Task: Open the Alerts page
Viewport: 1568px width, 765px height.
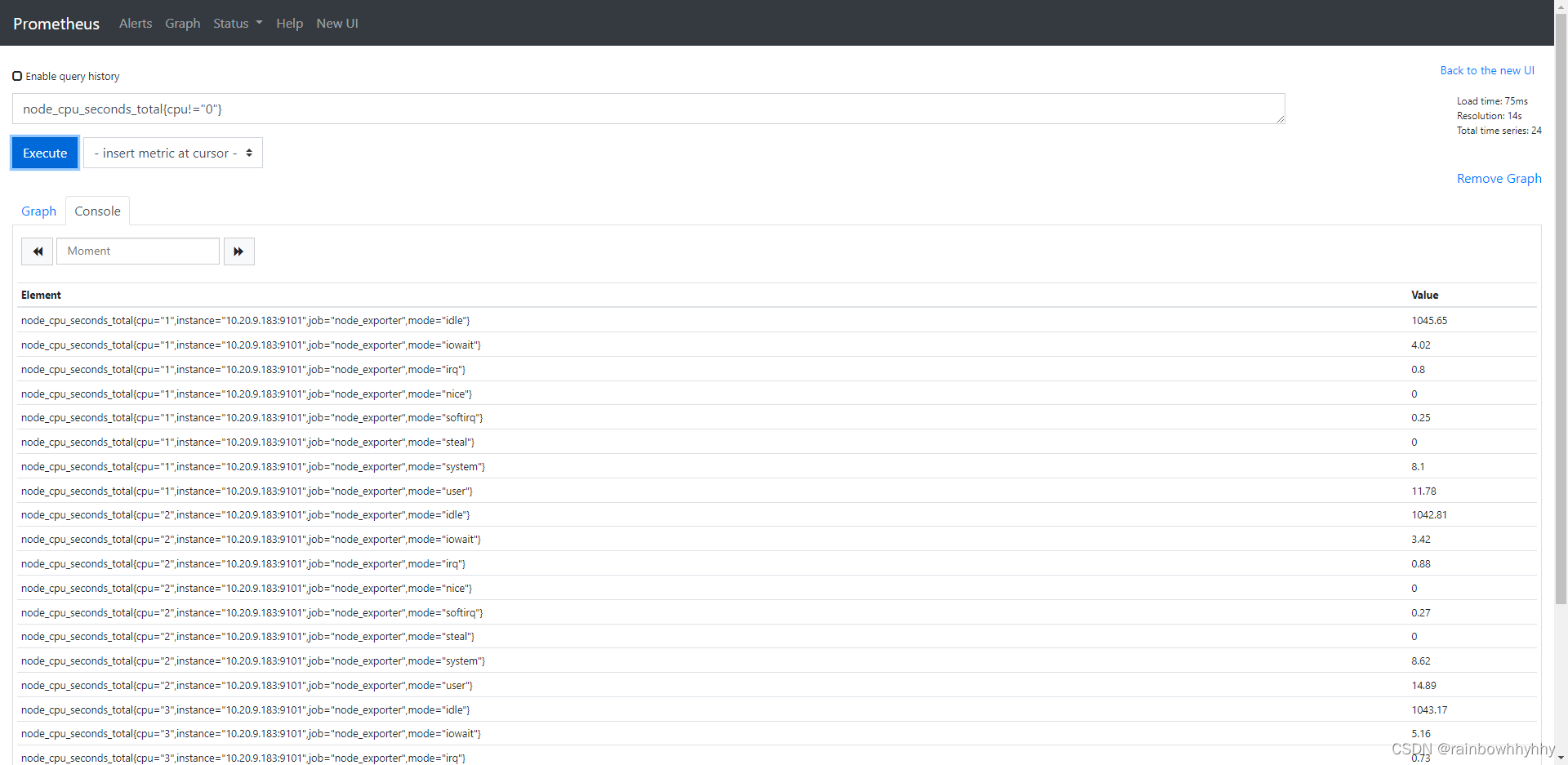Action: click(x=136, y=23)
